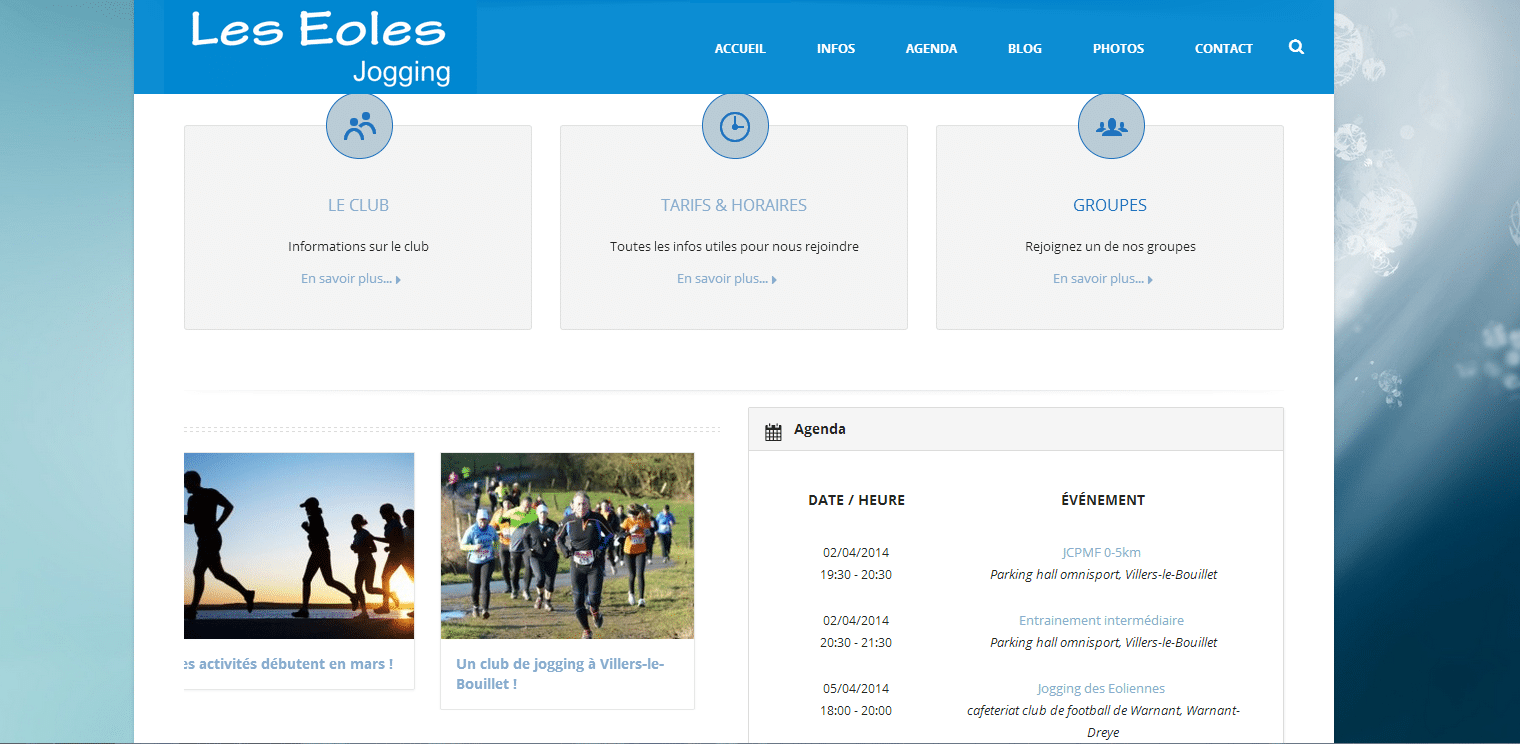Click the Le Club people icon
Image resolution: width=1520 pixels, height=744 pixels.
(x=359, y=126)
